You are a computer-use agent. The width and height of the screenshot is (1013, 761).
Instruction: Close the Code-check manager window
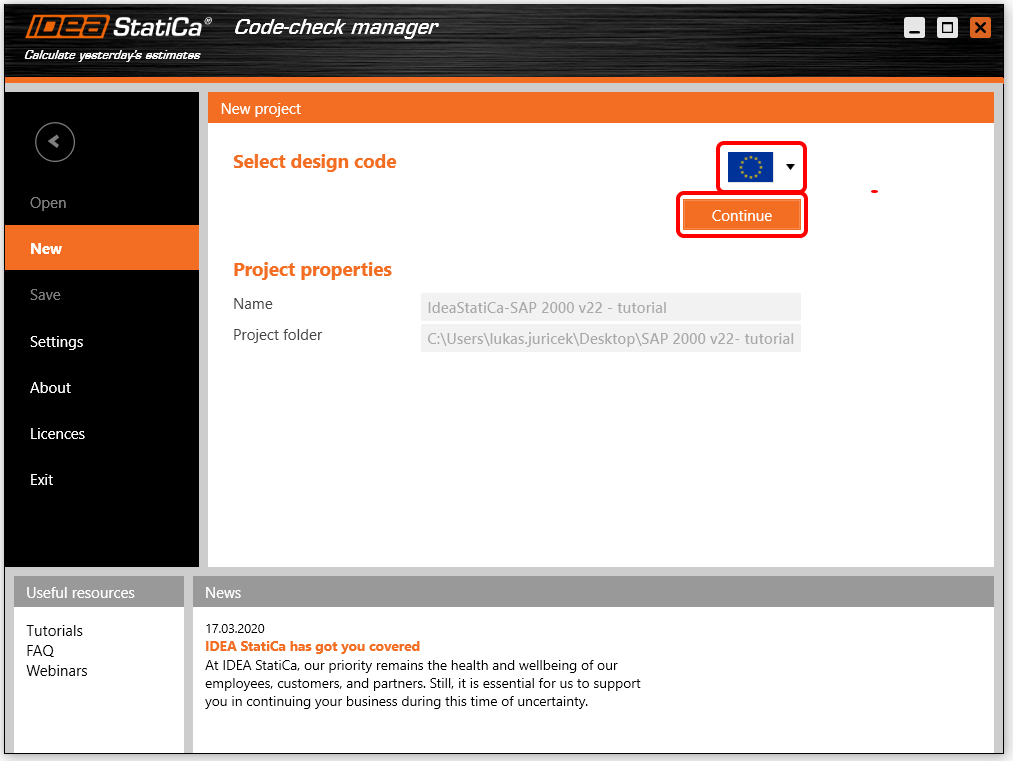[980, 28]
